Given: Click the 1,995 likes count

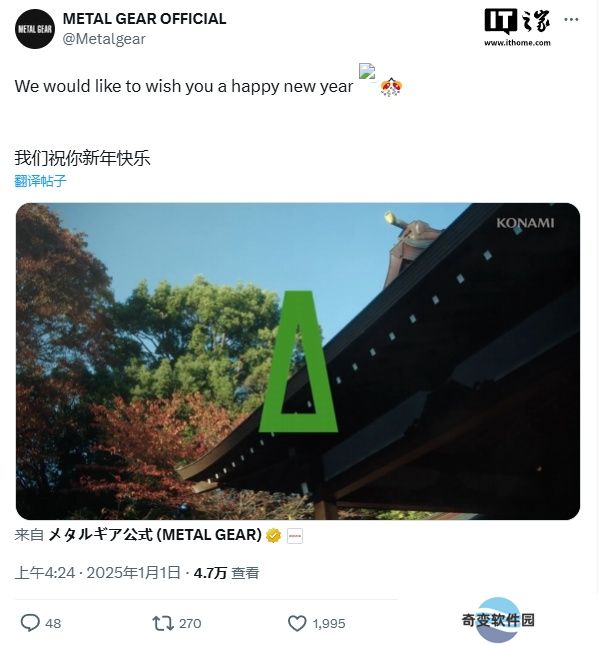Looking at the screenshot, I should pyautogui.click(x=329, y=624).
